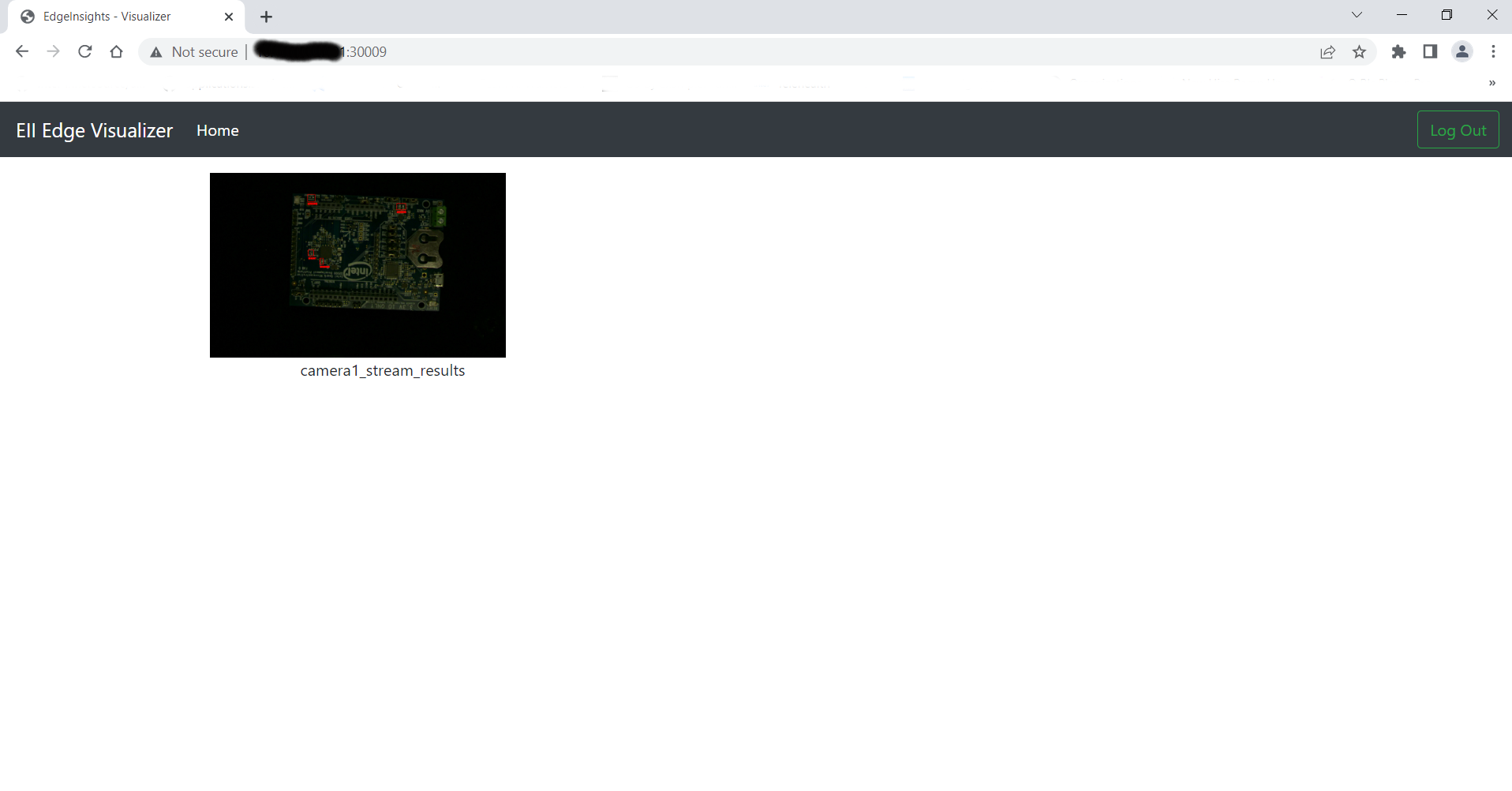The width and height of the screenshot is (1512, 791).
Task: Open the Extensions puzzle icon
Action: [1399, 52]
